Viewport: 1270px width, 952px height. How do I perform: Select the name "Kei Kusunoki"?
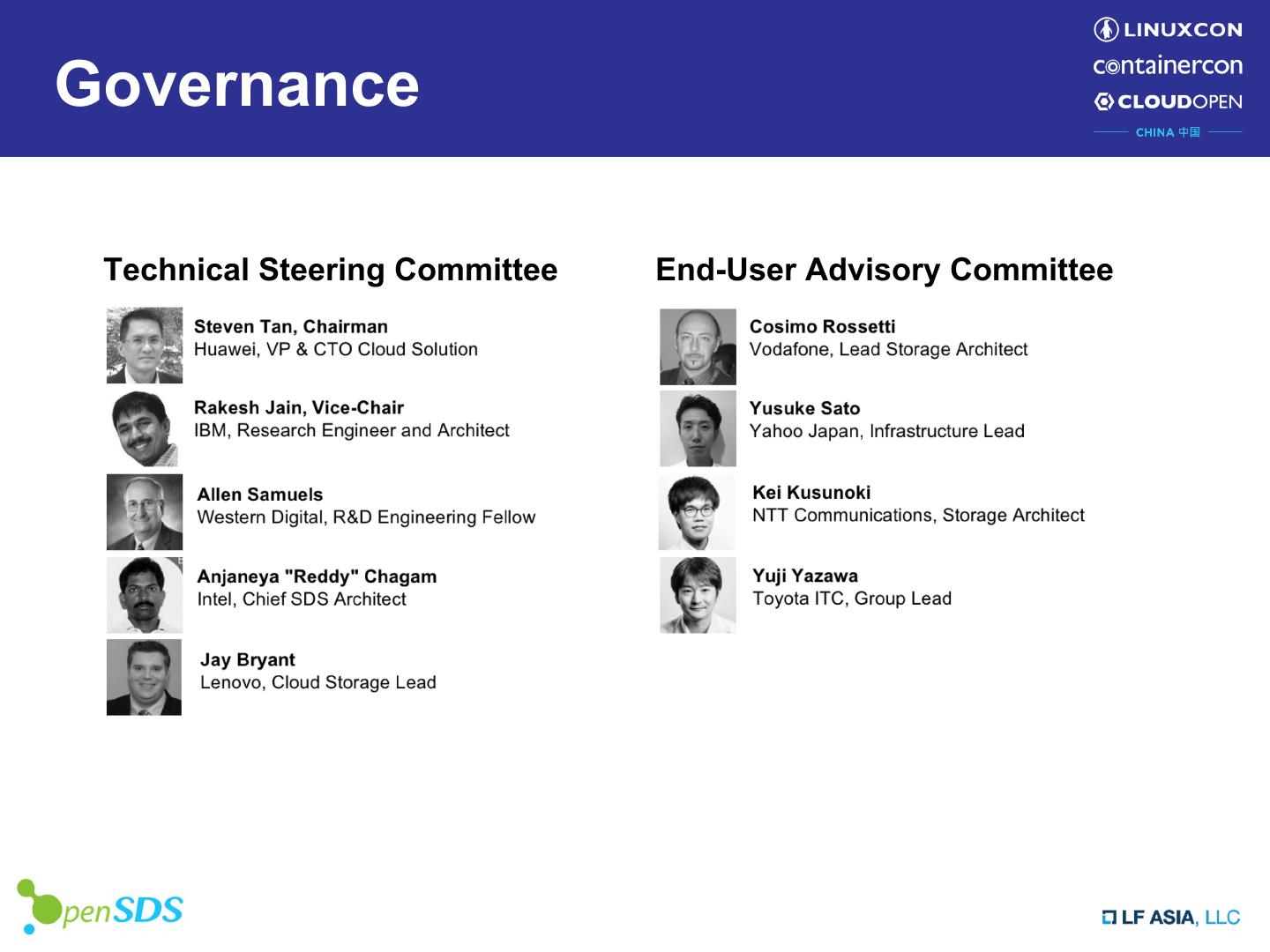click(x=811, y=493)
